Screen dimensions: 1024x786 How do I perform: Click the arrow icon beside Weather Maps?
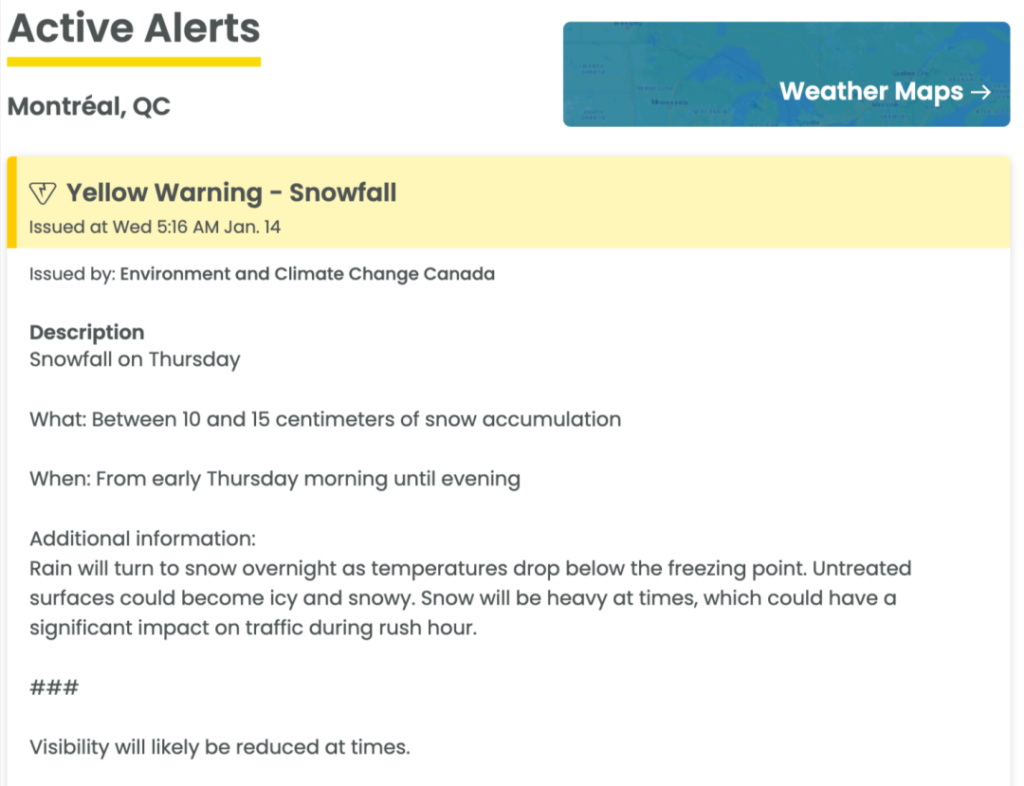click(980, 92)
